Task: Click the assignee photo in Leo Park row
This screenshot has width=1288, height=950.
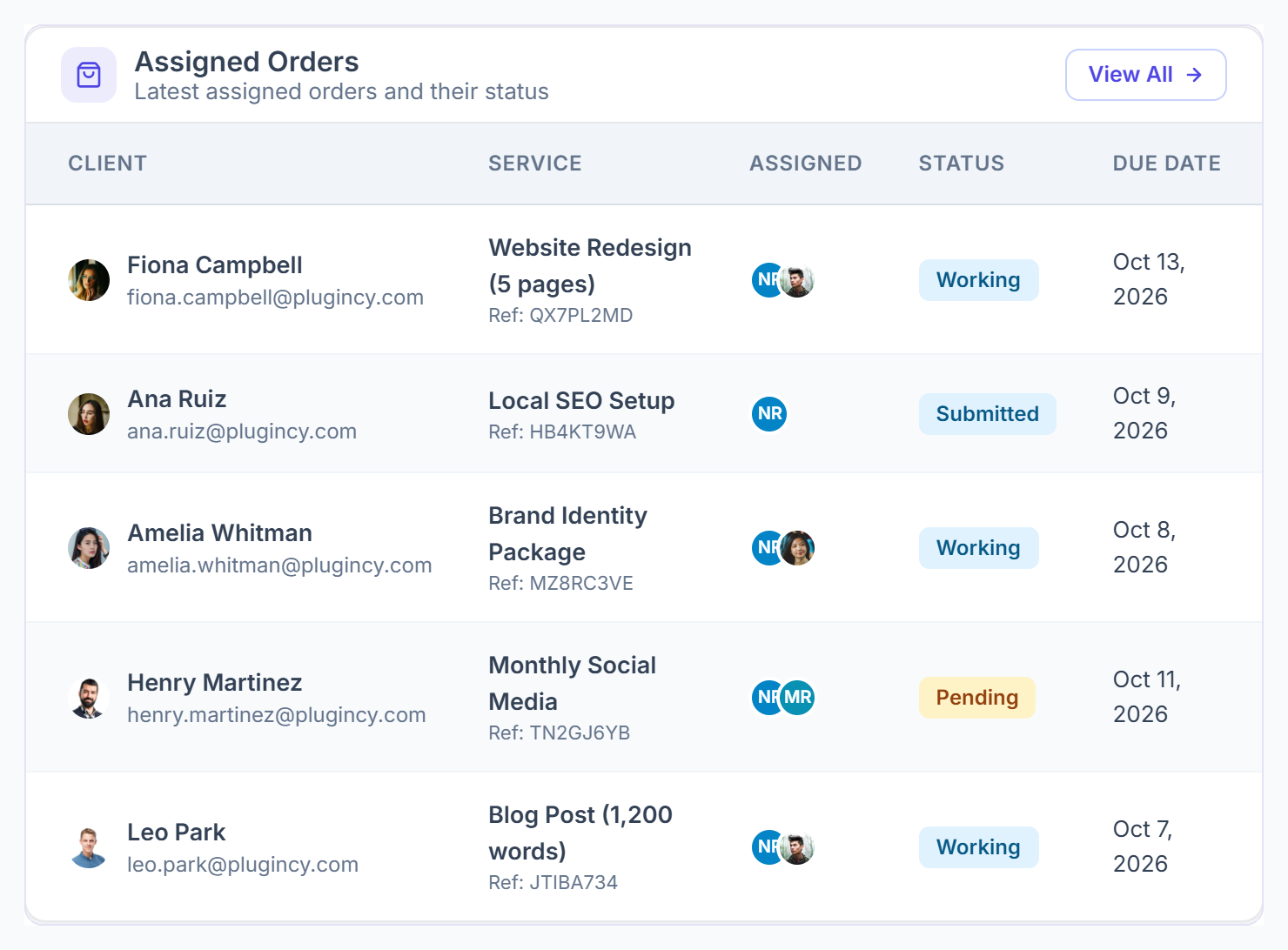Action: 797,847
